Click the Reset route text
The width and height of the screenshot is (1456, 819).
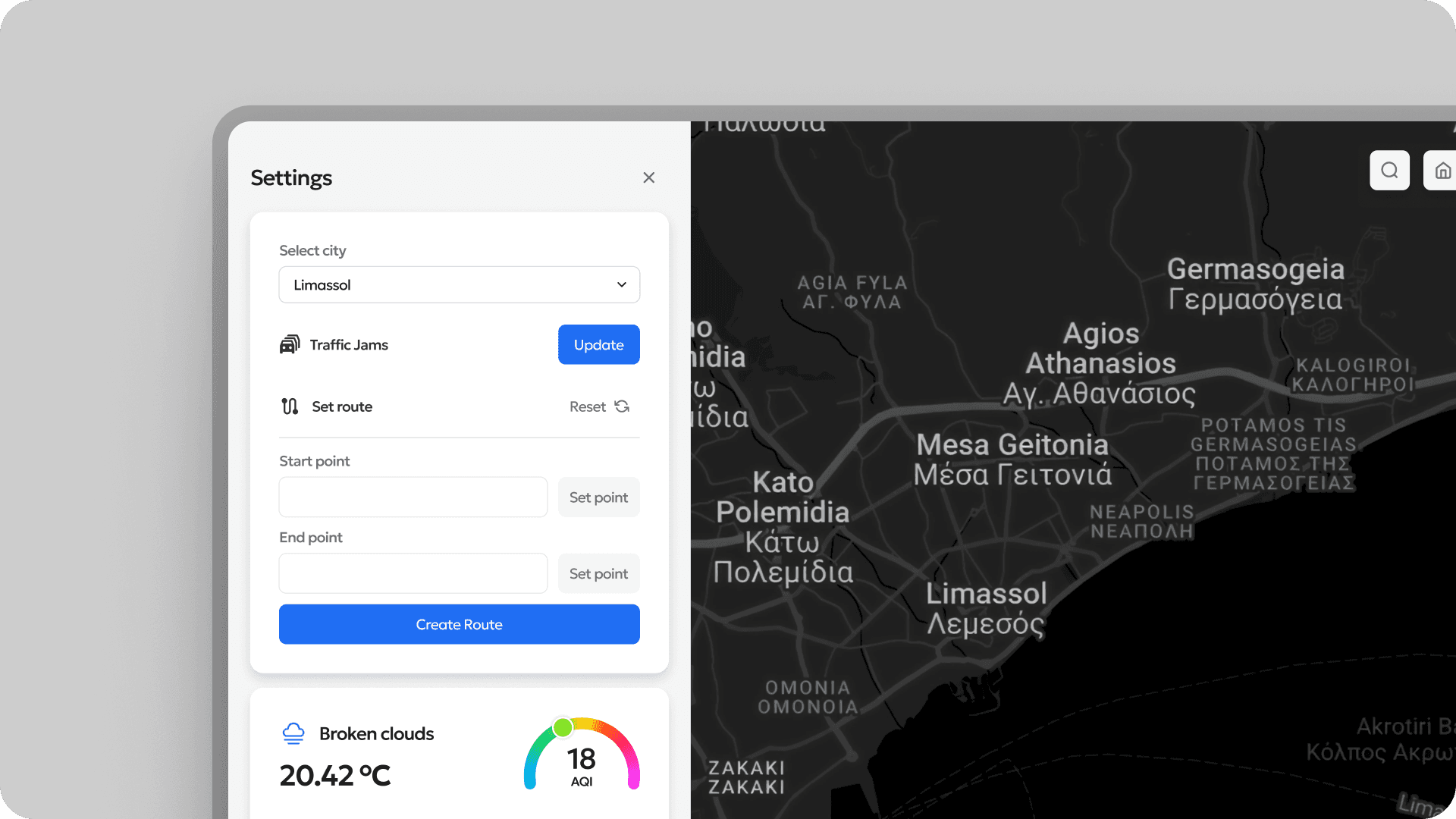pyautogui.click(x=588, y=406)
